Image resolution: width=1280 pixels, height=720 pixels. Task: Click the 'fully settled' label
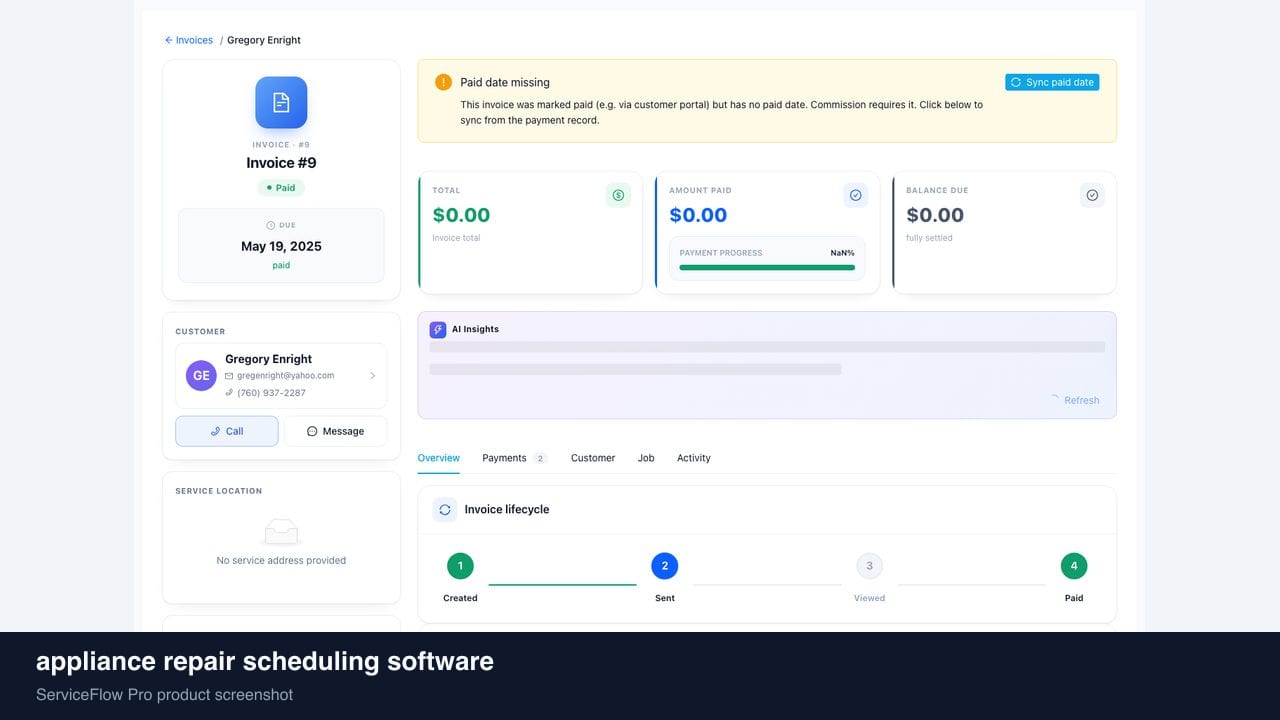click(929, 238)
